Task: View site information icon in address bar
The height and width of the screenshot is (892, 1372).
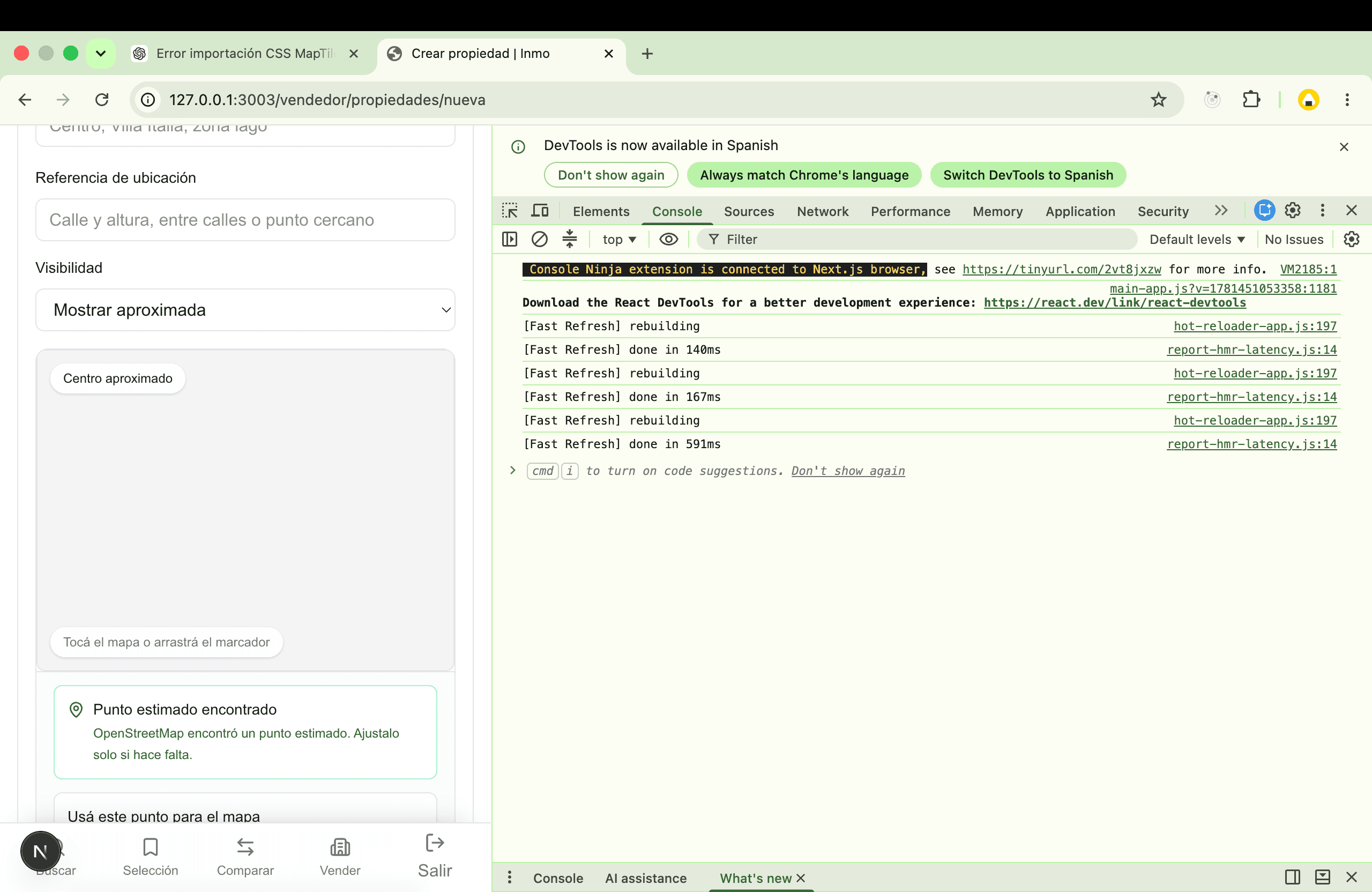Action: click(148, 100)
